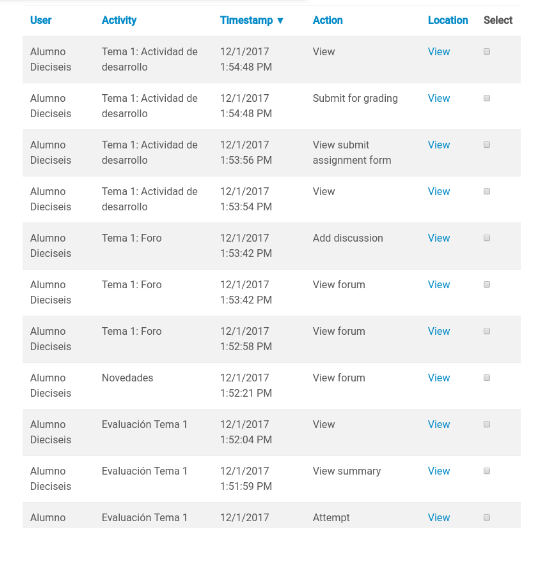
Task: Open View link for the Attempt row
Action: coord(439,517)
